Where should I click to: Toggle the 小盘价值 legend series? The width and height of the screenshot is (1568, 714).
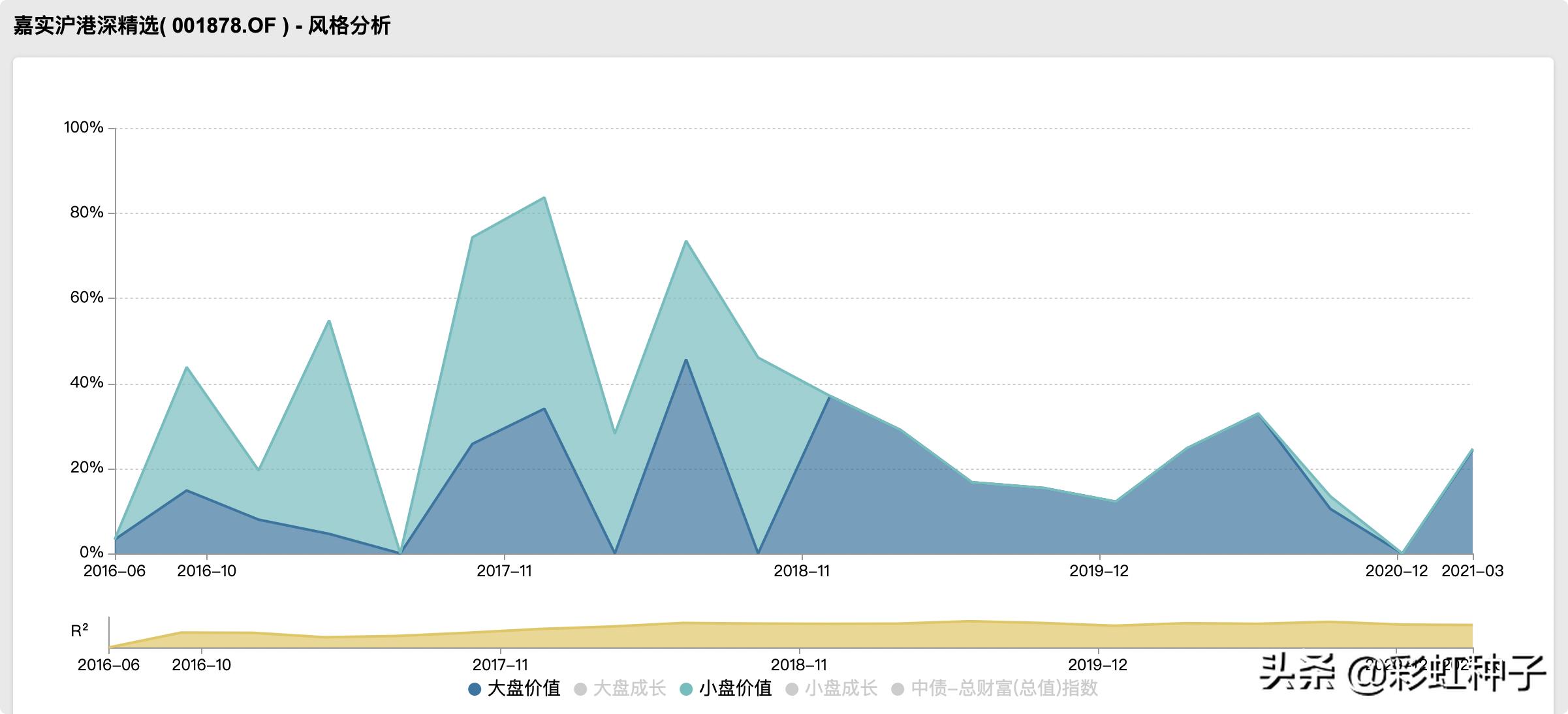pyautogui.click(x=735, y=689)
